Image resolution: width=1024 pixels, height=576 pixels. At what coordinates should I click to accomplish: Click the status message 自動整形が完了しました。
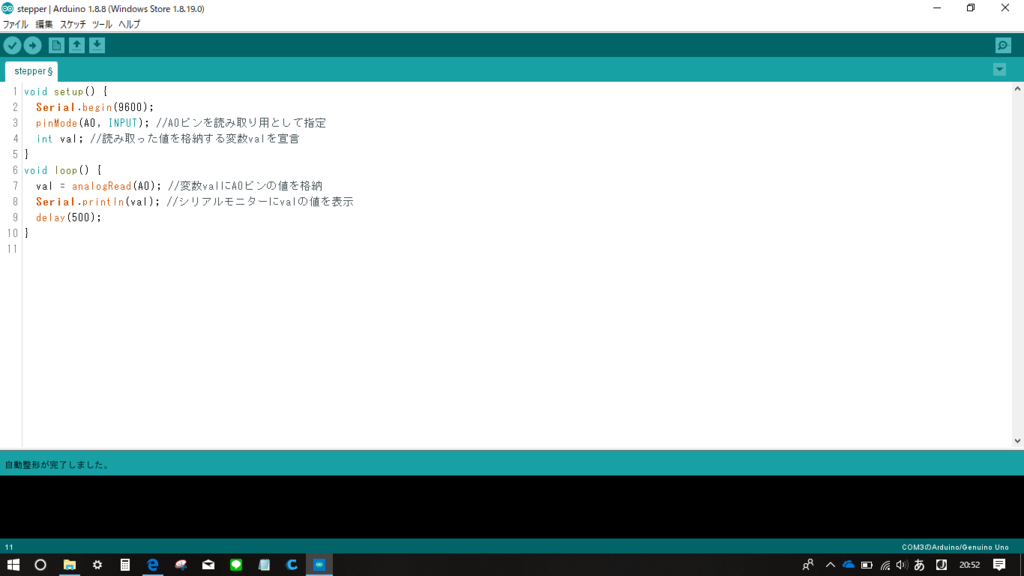pyautogui.click(x=57, y=465)
